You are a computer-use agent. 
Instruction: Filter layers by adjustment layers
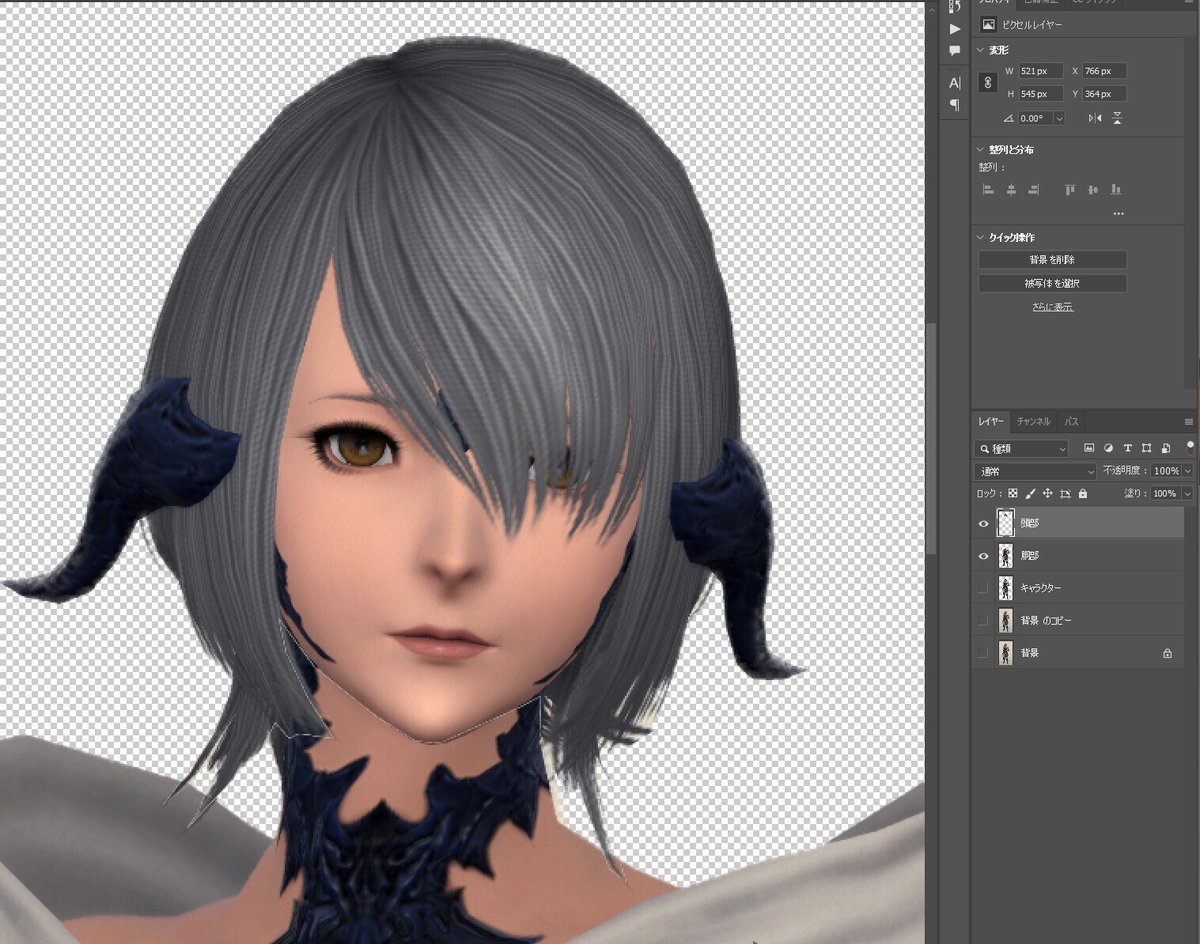pos(1109,448)
